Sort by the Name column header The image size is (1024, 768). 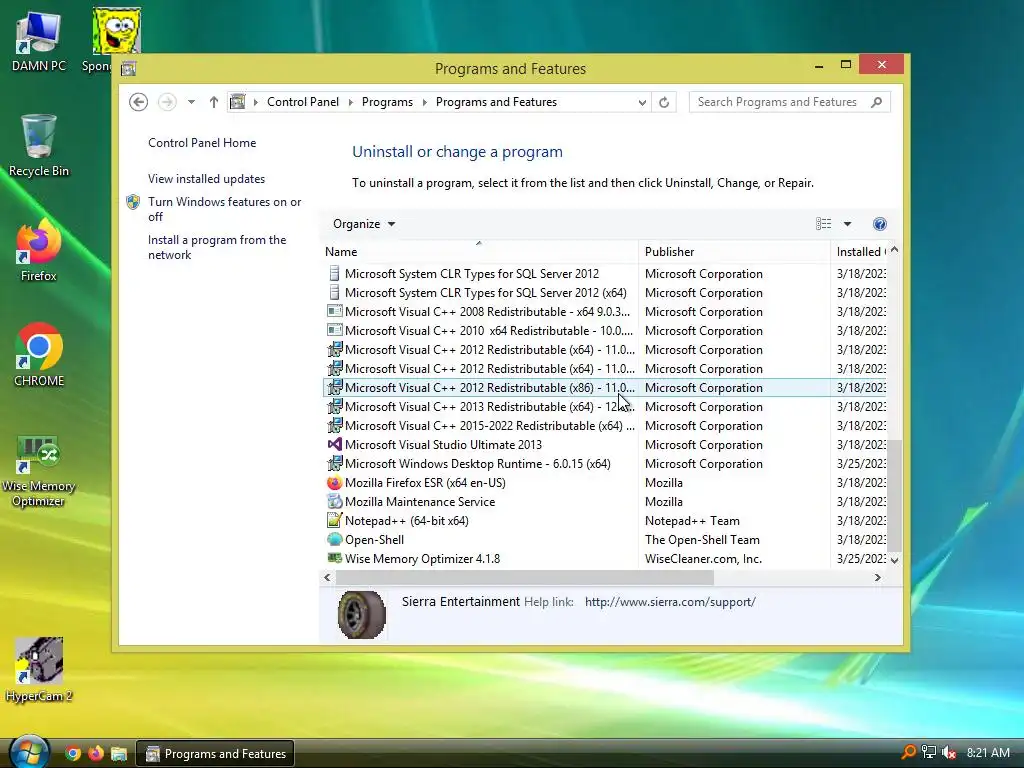(479, 251)
